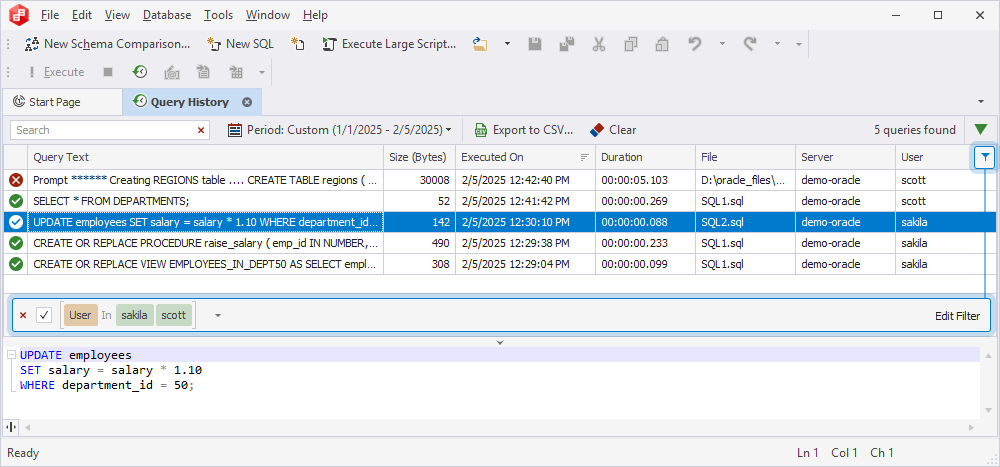
Task: Launch Execute Large Script wizard
Action: pos(390,44)
